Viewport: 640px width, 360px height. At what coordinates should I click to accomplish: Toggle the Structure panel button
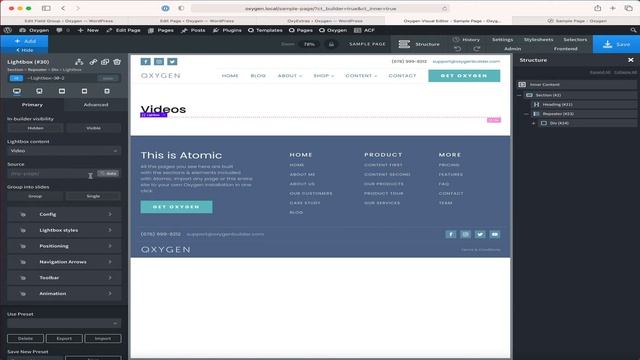click(419, 44)
